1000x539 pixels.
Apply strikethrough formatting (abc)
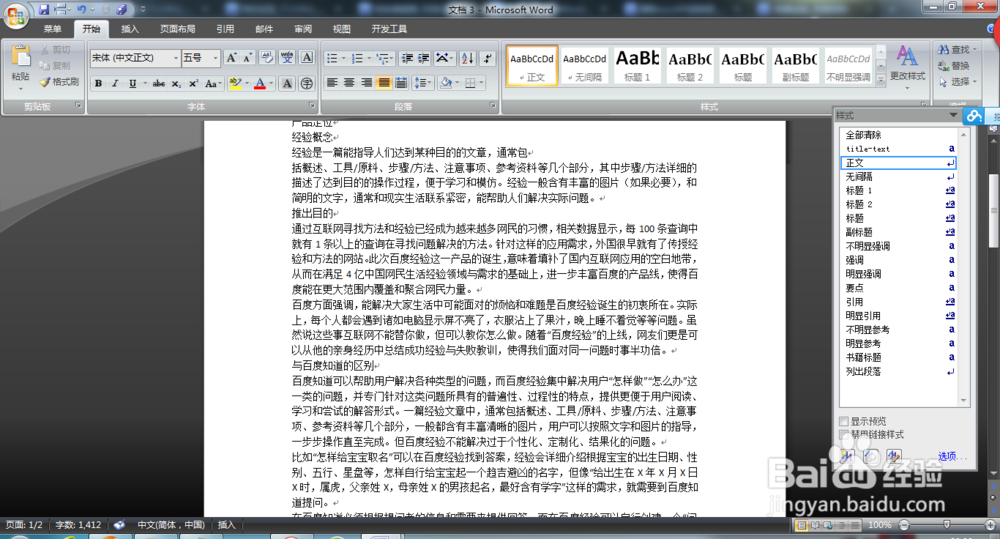pos(159,84)
